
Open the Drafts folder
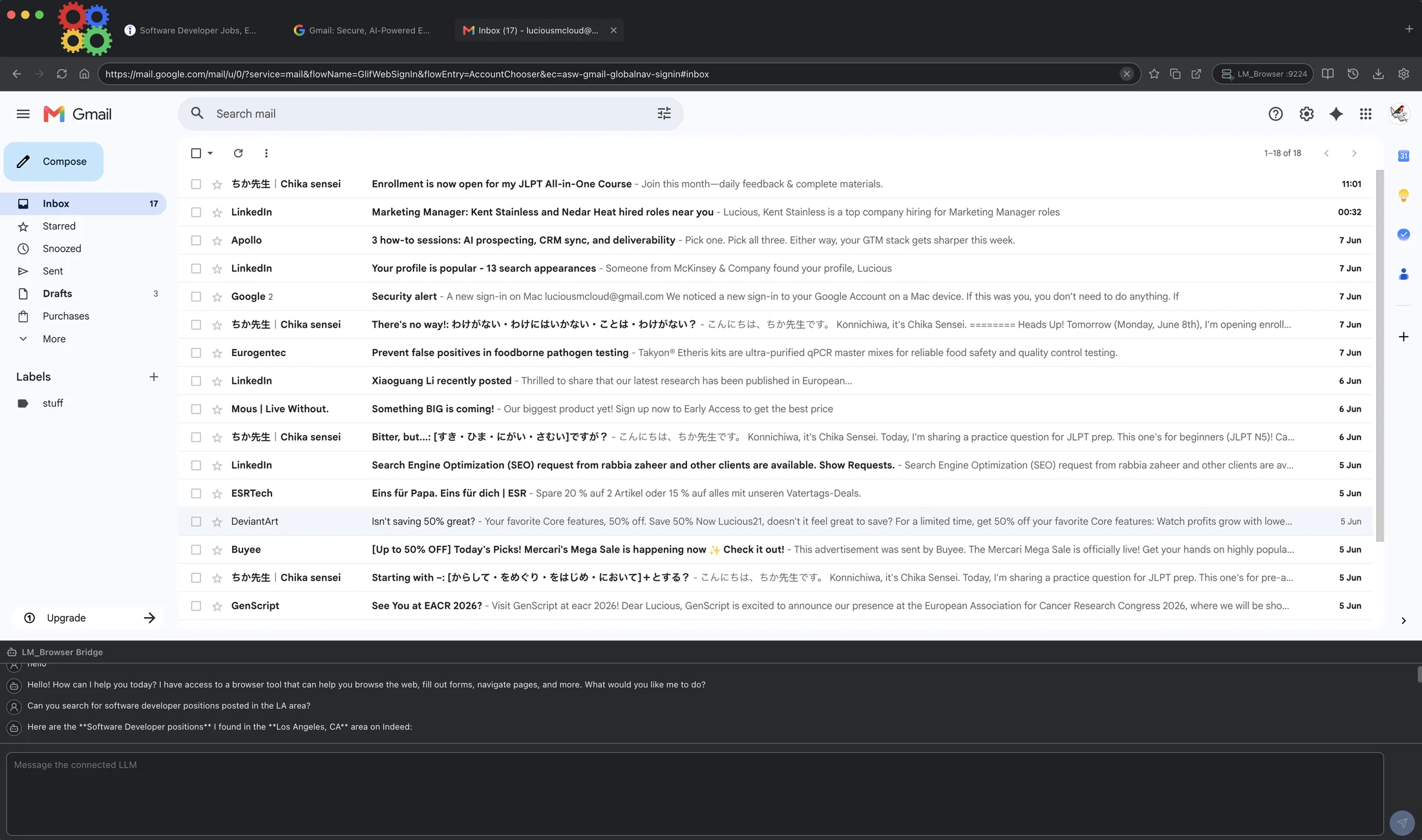(x=84, y=293)
